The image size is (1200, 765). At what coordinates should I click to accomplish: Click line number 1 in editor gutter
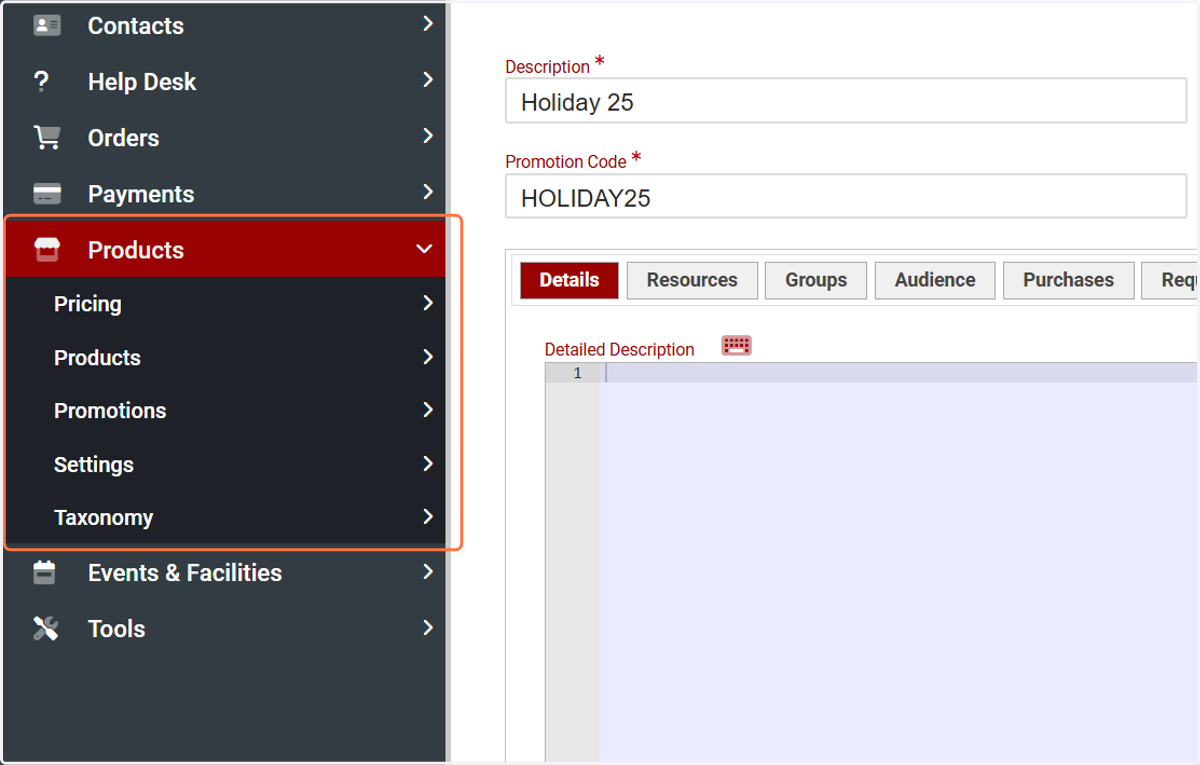point(577,373)
